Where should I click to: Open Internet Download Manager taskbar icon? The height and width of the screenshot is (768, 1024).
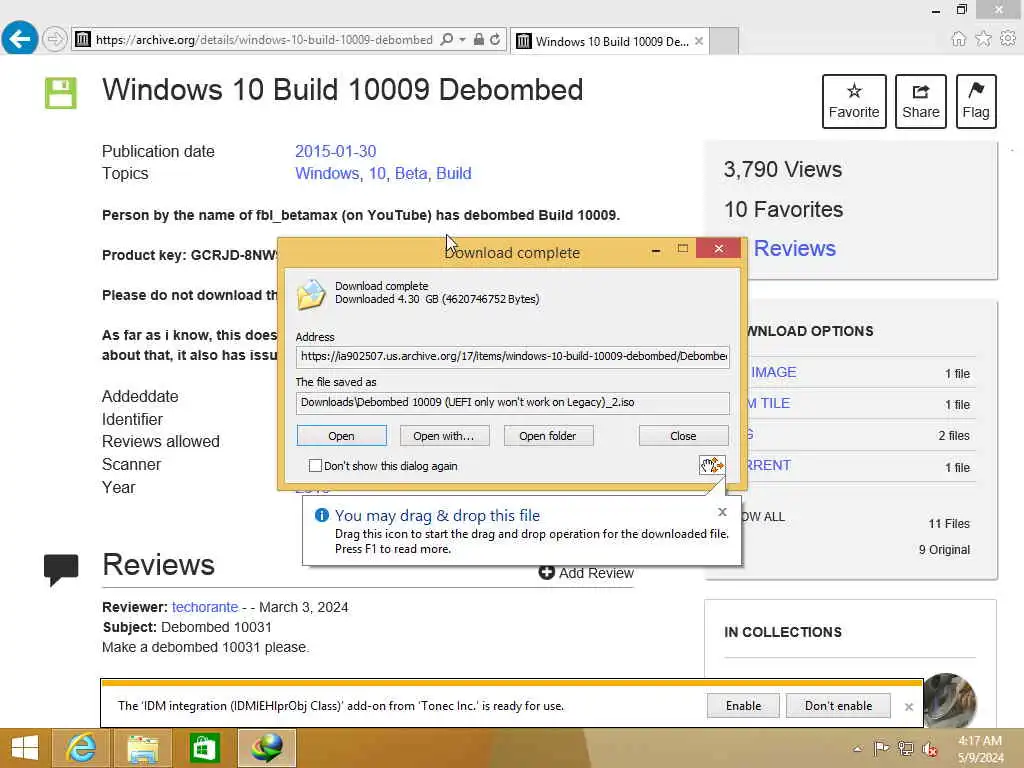click(266, 748)
